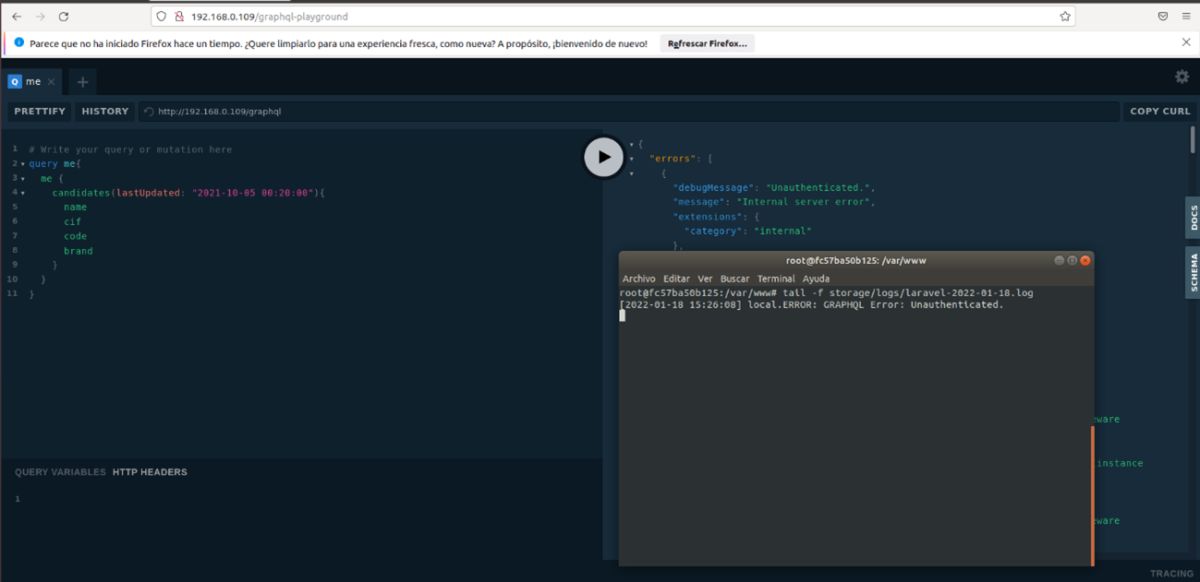Run the GraphQL query with play button
The height and width of the screenshot is (582, 1200).
pyautogui.click(x=604, y=157)
